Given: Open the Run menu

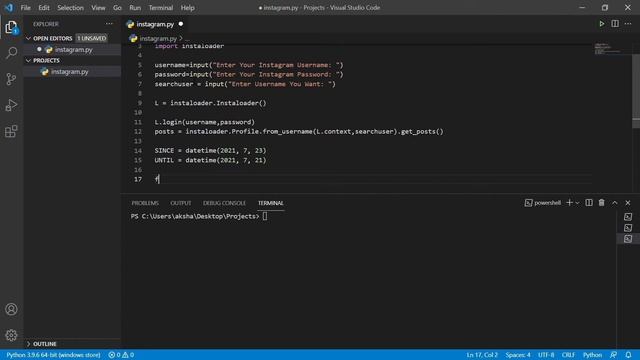Looking at the screenshot, I should [x=135, y=8].
